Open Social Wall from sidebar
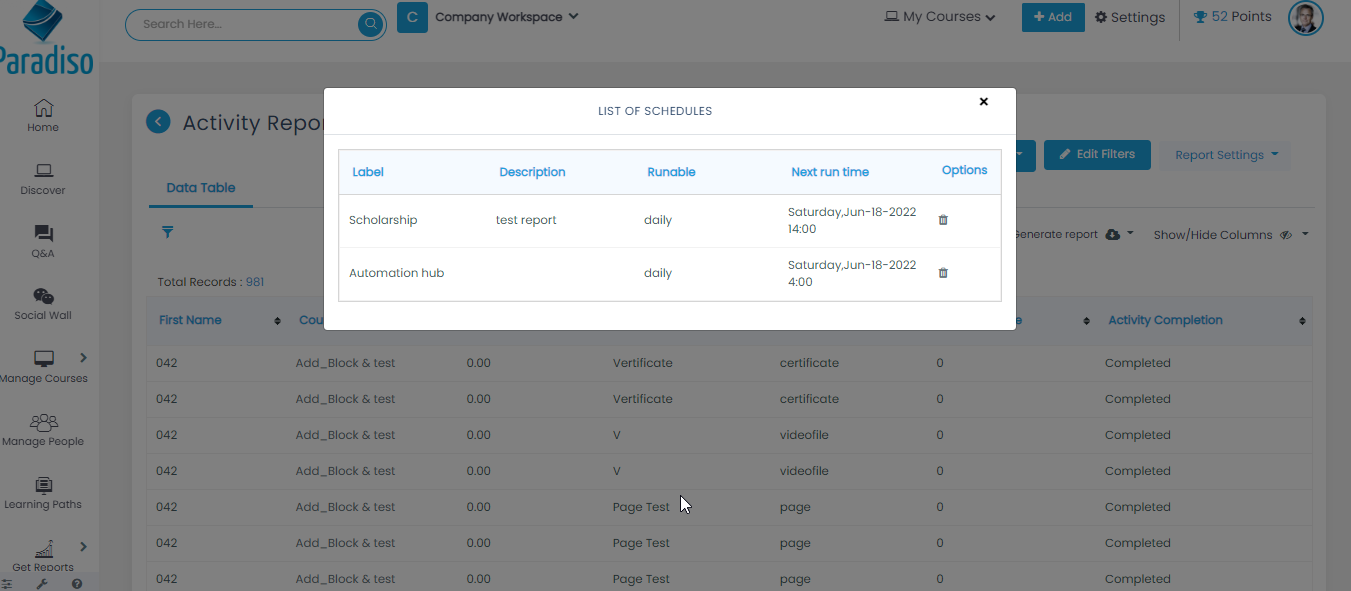This screenshot has height=591, width=1351. tap(43, 303)
